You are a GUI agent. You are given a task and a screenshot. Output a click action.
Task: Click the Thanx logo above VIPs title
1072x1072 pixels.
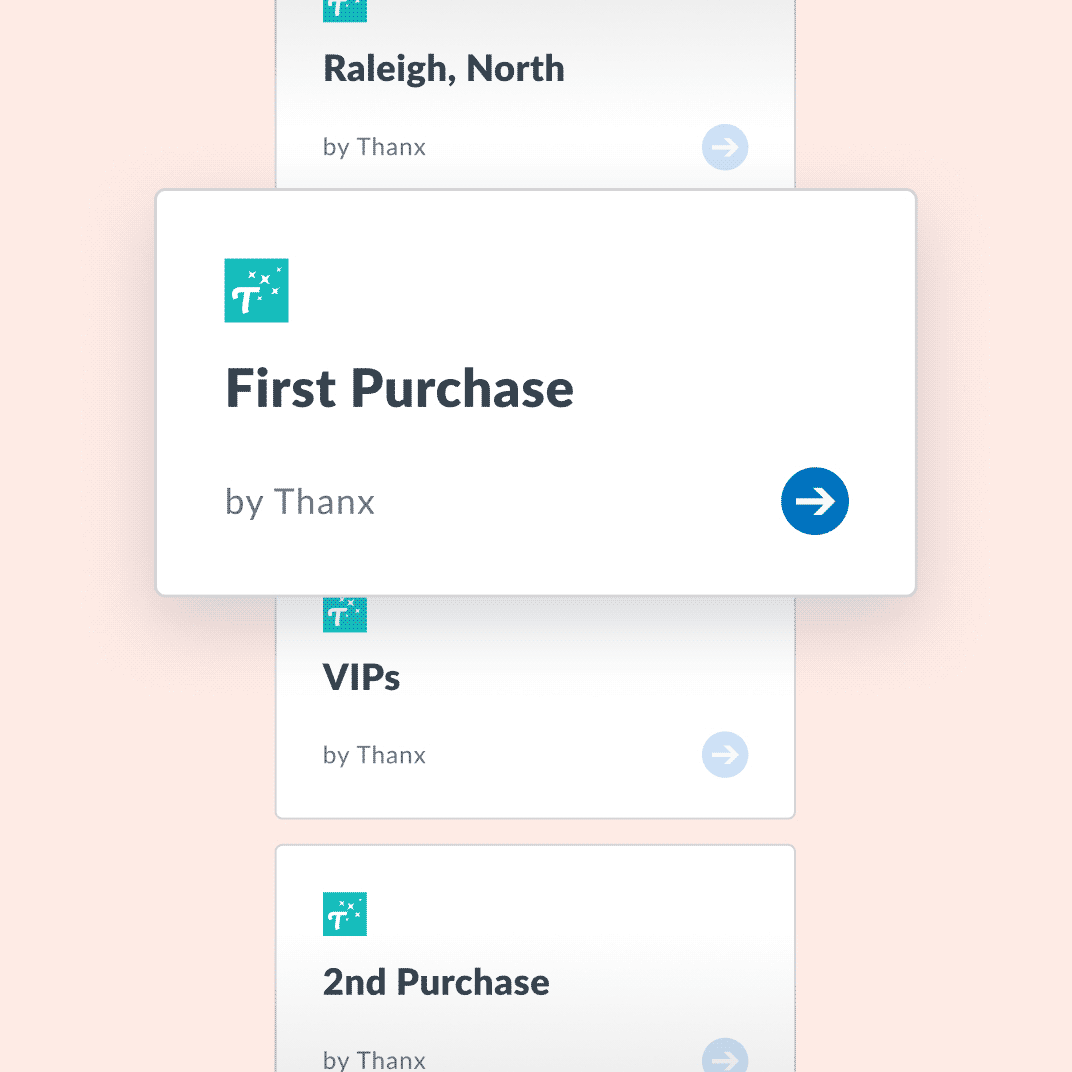pyautogui.click(x=345, y=615)
